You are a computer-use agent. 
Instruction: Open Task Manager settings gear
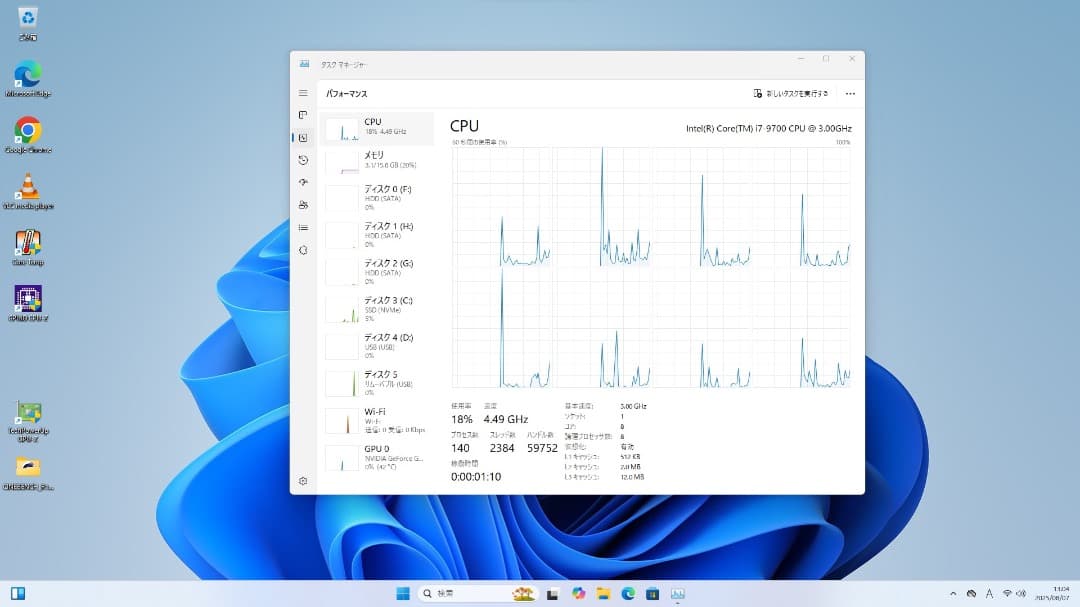tap(303, 481)
